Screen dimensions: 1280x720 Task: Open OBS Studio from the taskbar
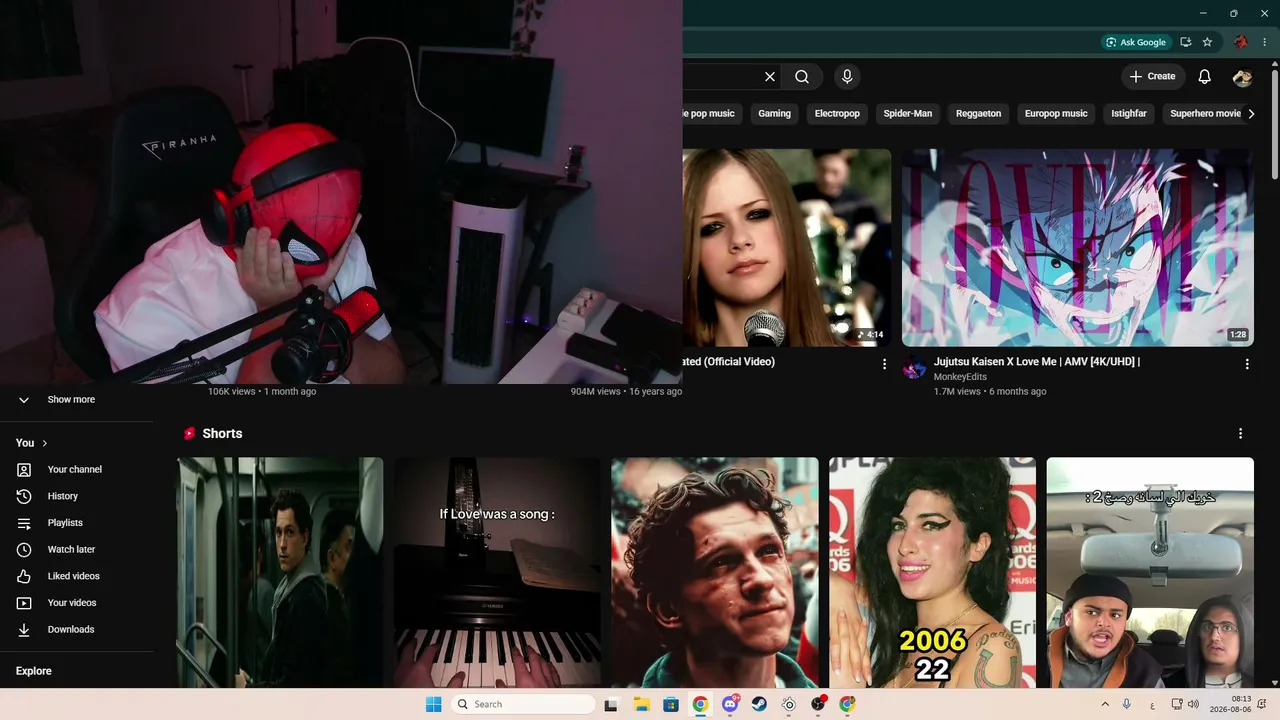pyautogui.click(x=818, y=704)
